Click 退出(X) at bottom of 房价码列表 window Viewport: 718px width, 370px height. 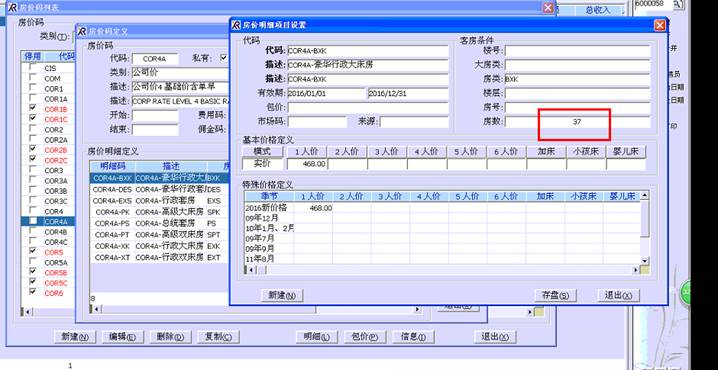495,337
